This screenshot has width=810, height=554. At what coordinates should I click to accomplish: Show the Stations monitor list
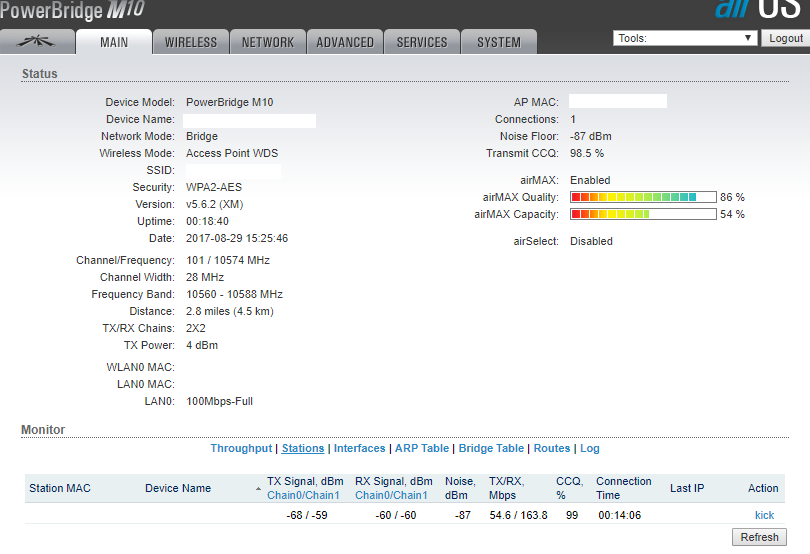click(303, 448)
